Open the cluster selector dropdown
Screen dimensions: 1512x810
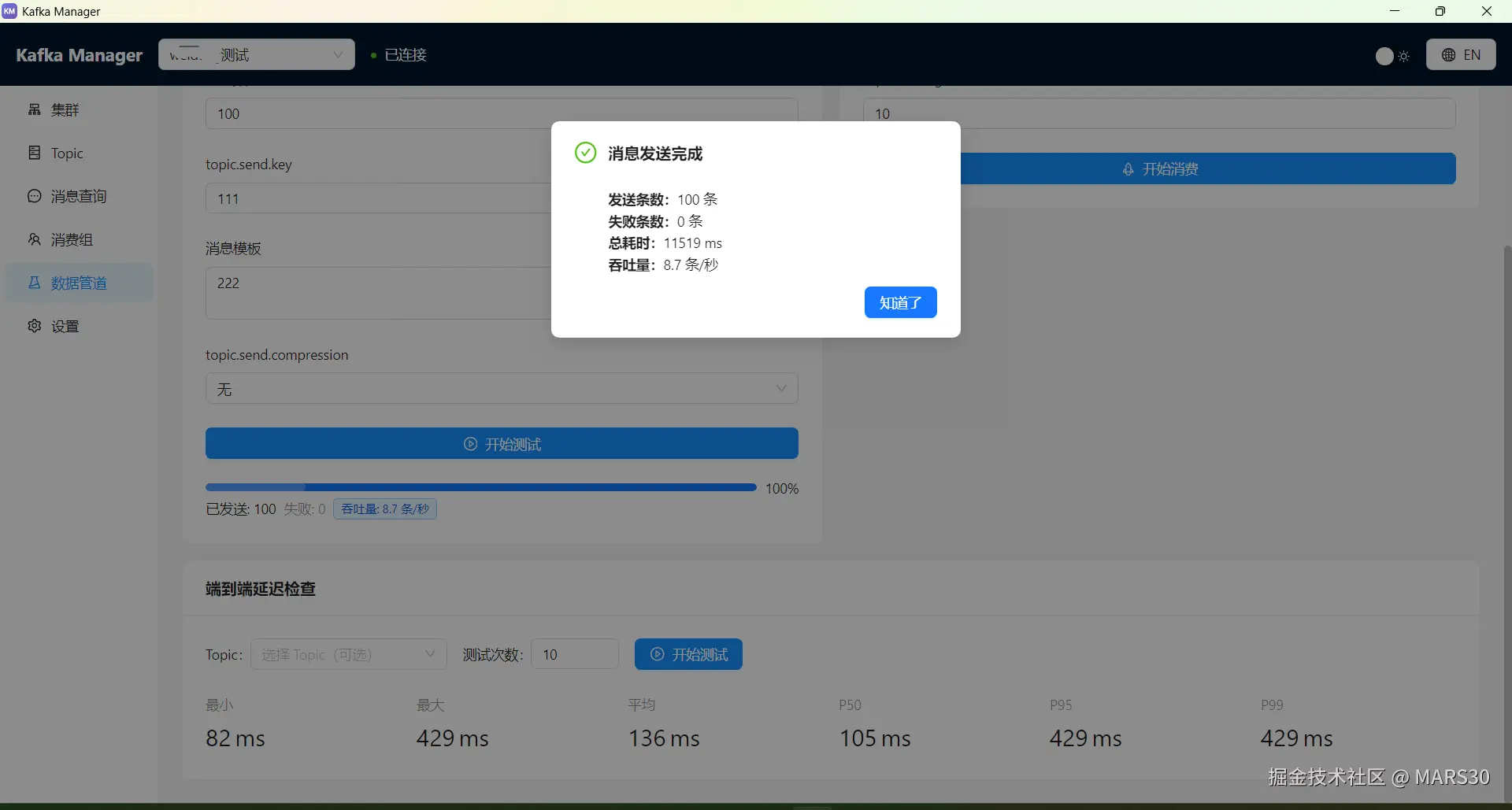(257, 54)
